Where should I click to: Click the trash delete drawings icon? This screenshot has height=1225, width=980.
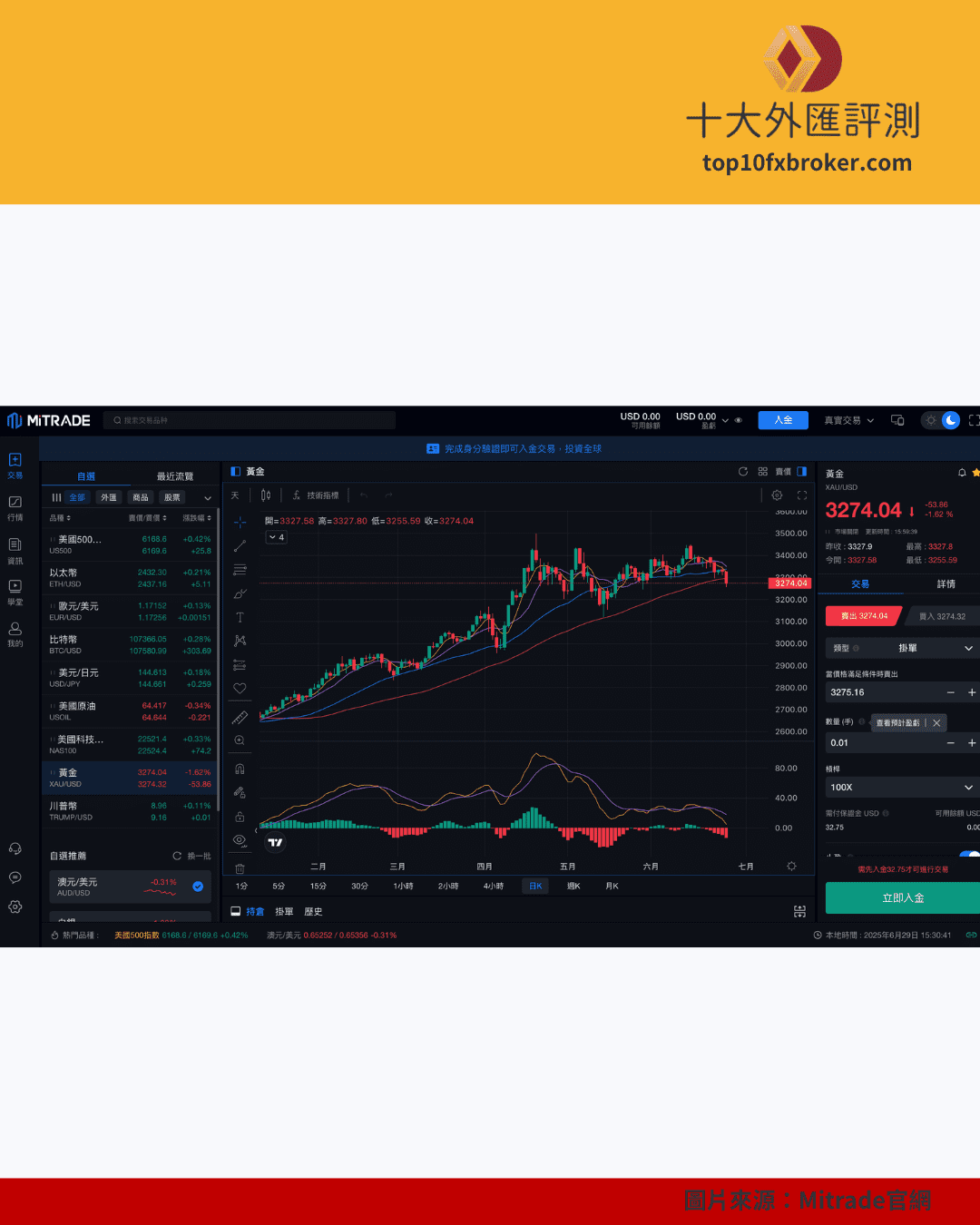(x=240, y=868)
